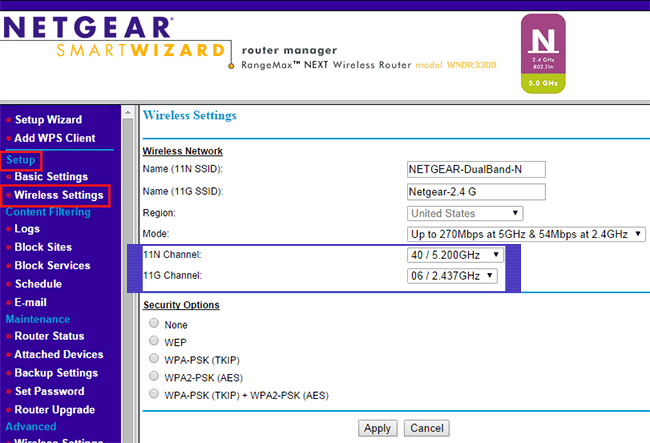View Attached Devices list

click(58, 354)
